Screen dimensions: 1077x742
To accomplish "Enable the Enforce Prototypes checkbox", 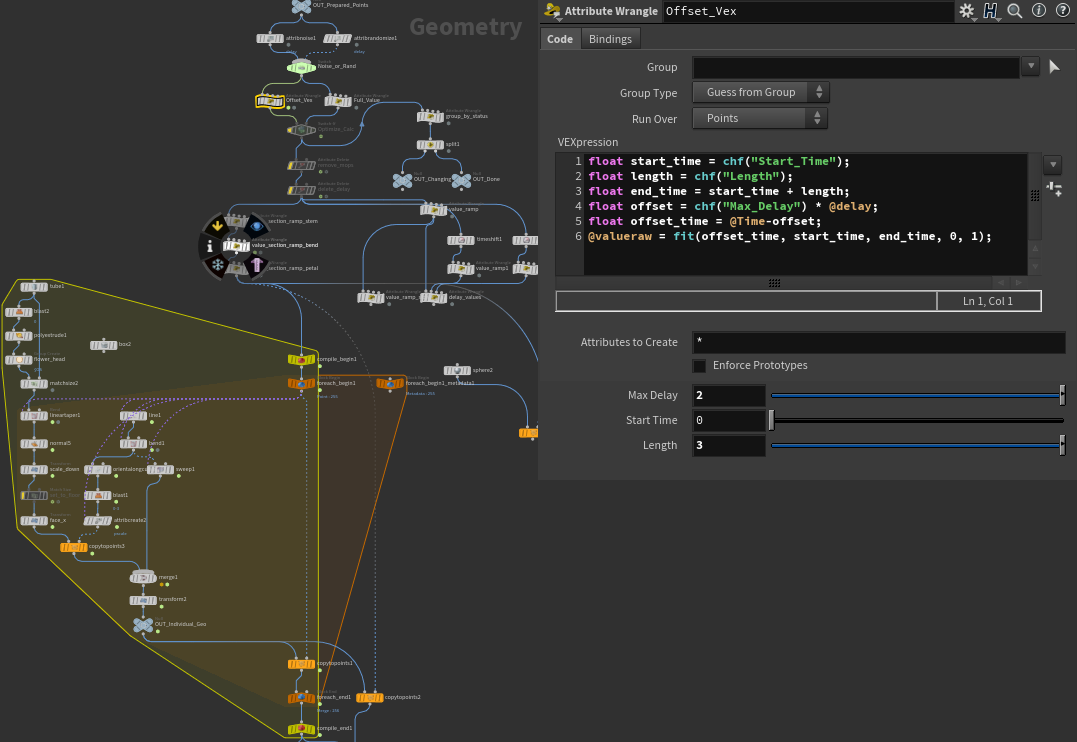I will pos(699,366).
